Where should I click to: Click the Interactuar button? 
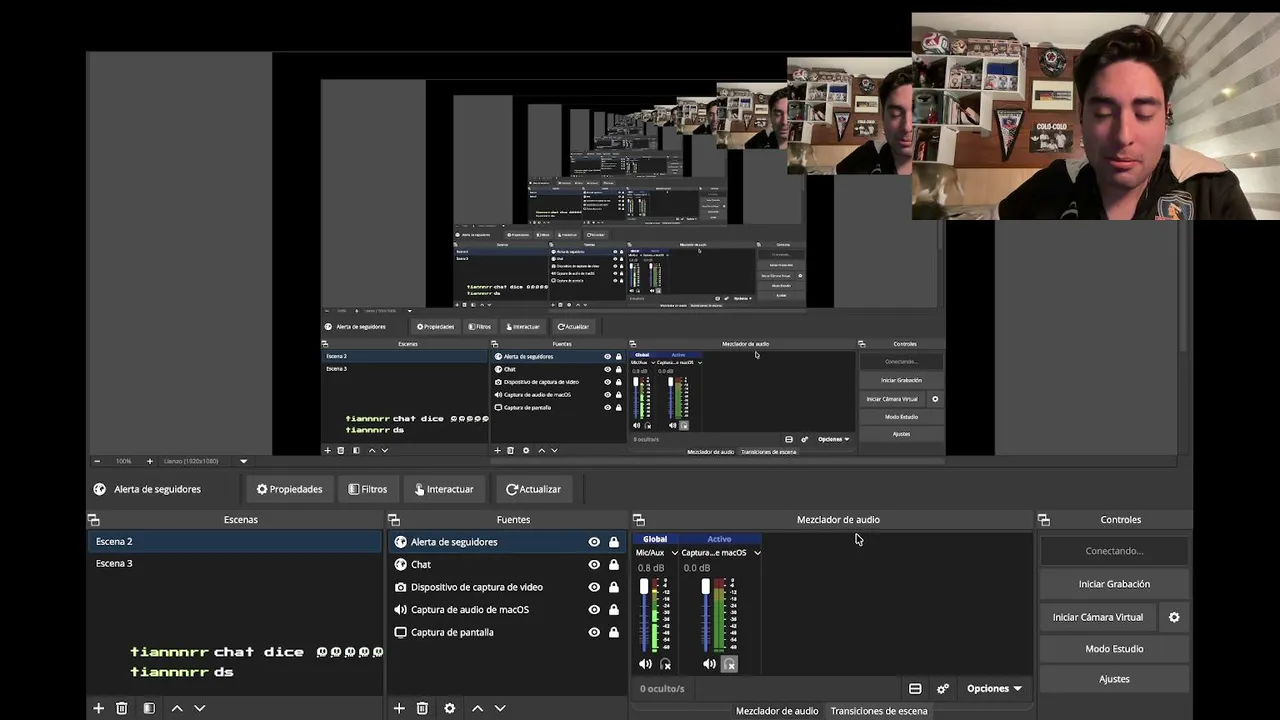pyautogui.click(x=444, y=489)
